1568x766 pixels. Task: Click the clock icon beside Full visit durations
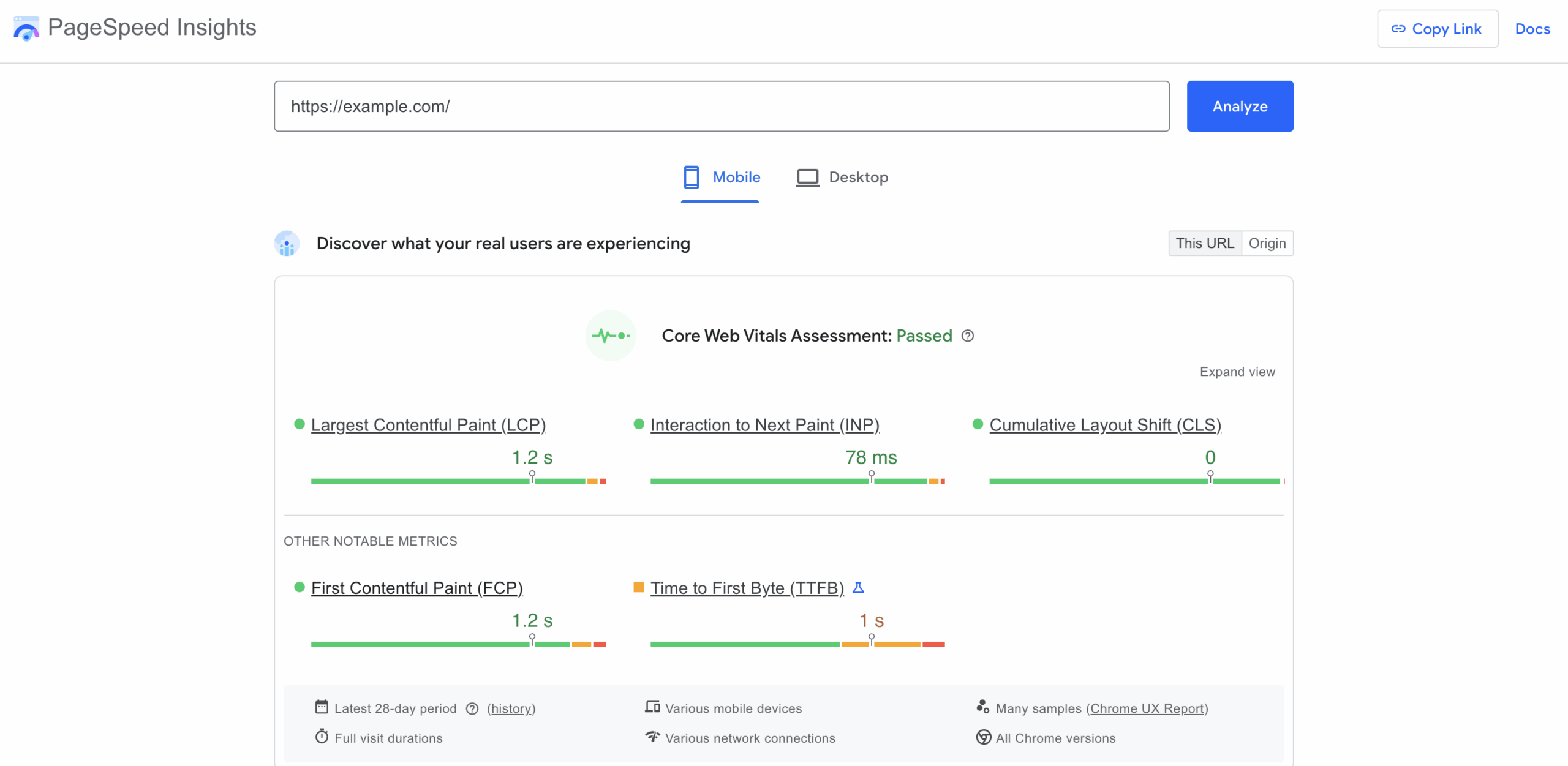pyautogui.click(x=321, y=737)
